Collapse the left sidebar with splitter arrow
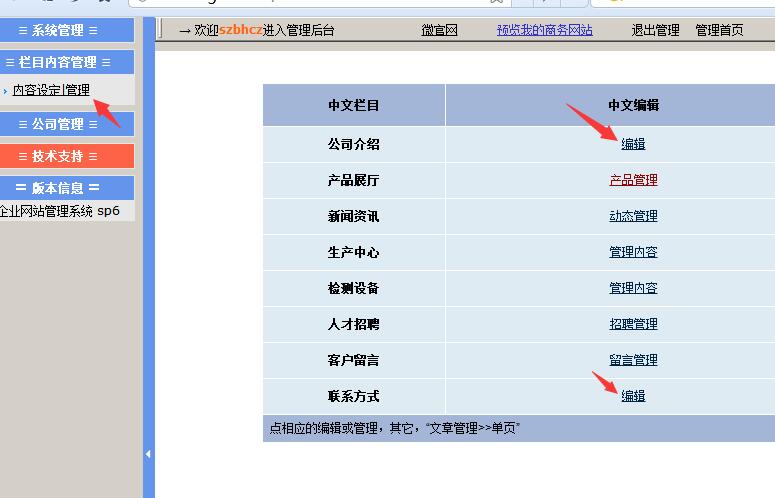Image resolution: width=775 pixels, height=498 pixels. pos(148,454)
